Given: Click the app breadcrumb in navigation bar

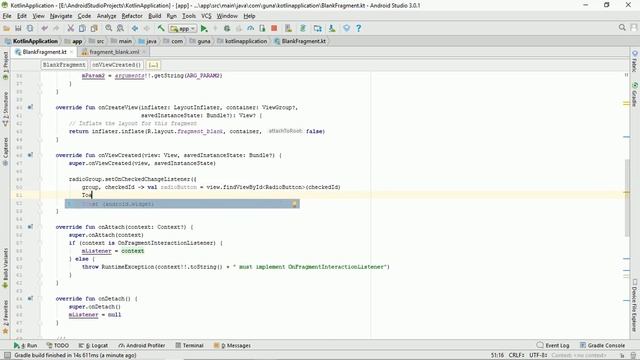Looking at the screenshot, I should tap(73, 41).
